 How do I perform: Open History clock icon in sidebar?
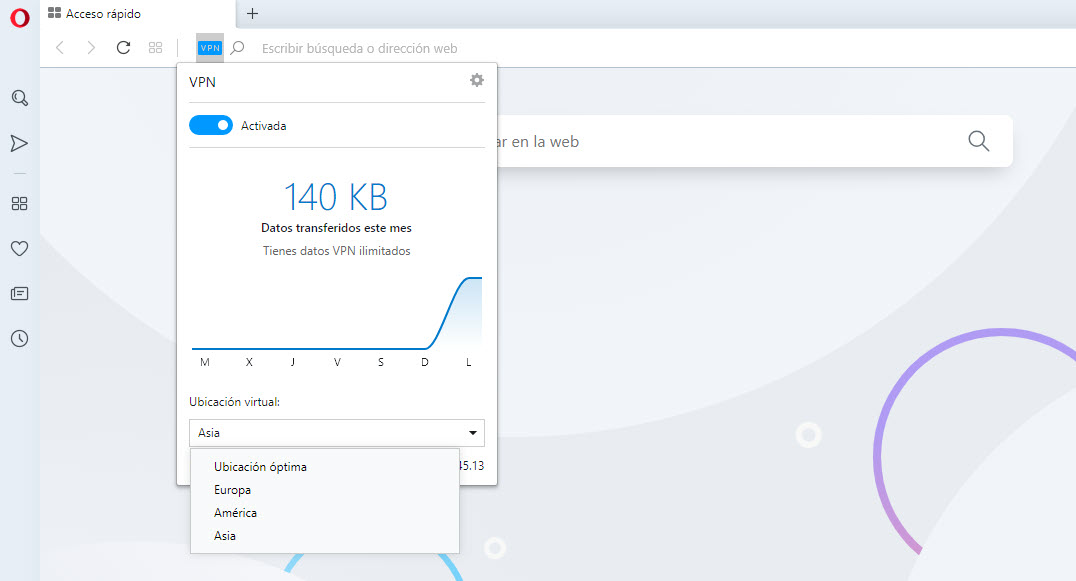tap(19, 338)
